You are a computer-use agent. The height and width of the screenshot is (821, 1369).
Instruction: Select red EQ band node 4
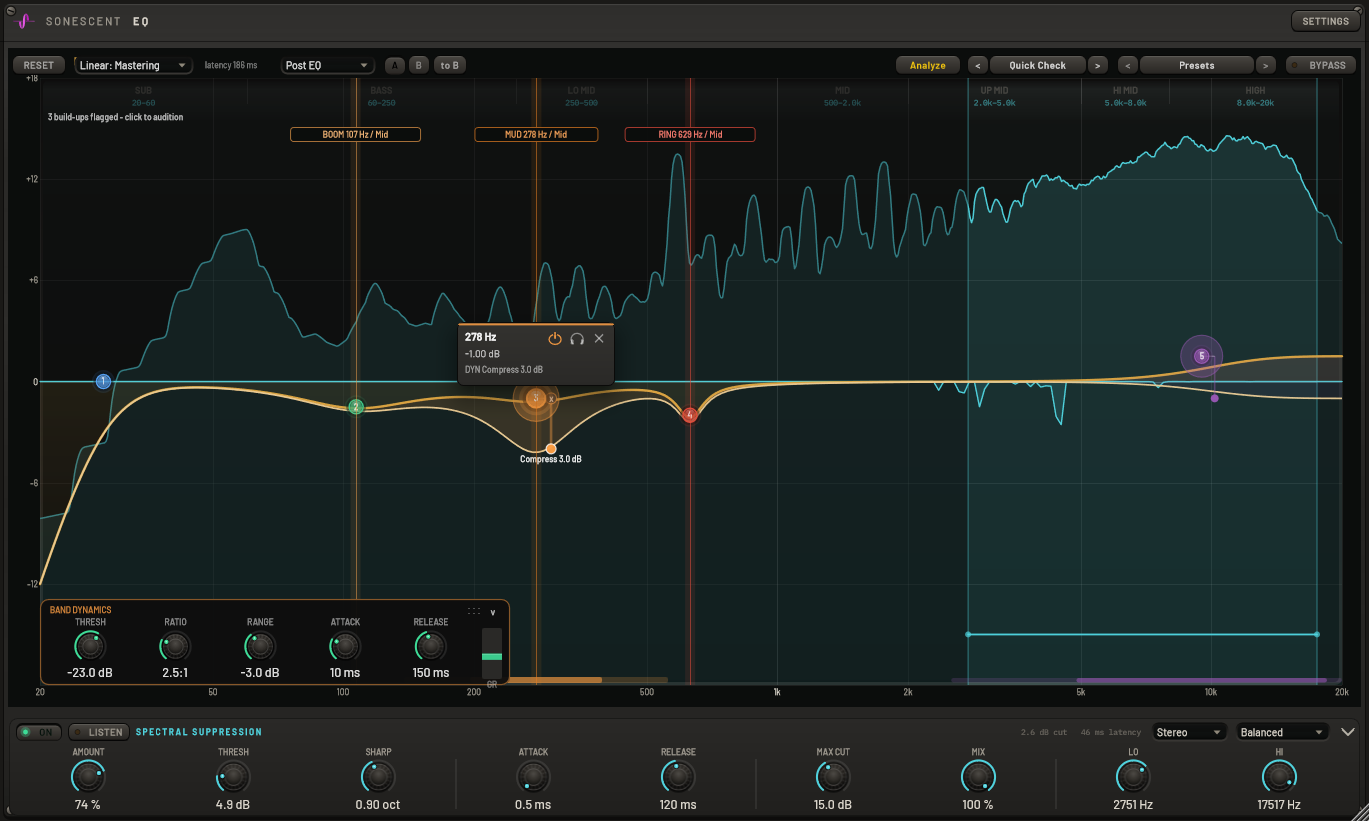coord(689,415)
